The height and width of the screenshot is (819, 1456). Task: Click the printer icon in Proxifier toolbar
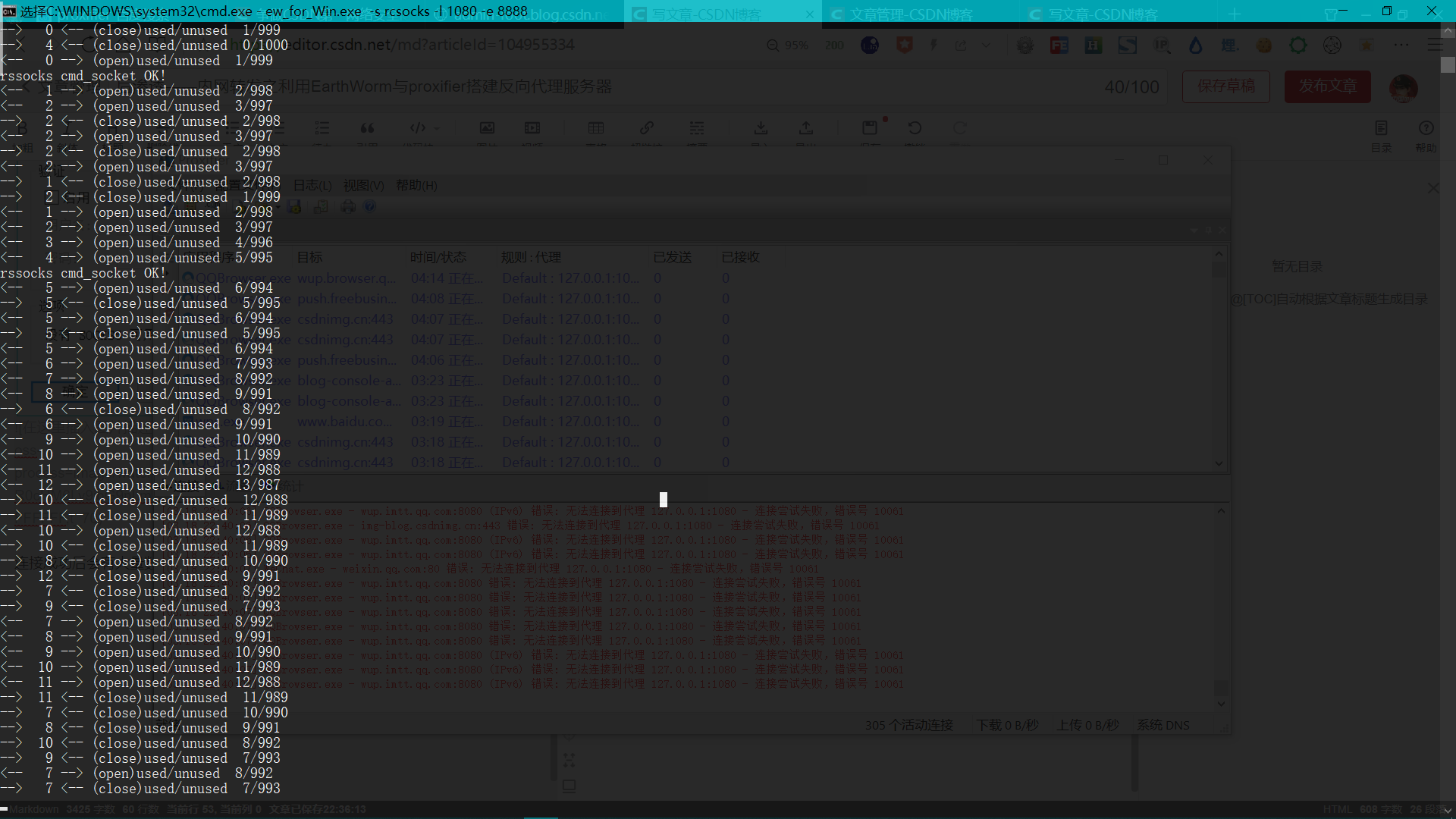pyautogui.click(x=348, y=206)
